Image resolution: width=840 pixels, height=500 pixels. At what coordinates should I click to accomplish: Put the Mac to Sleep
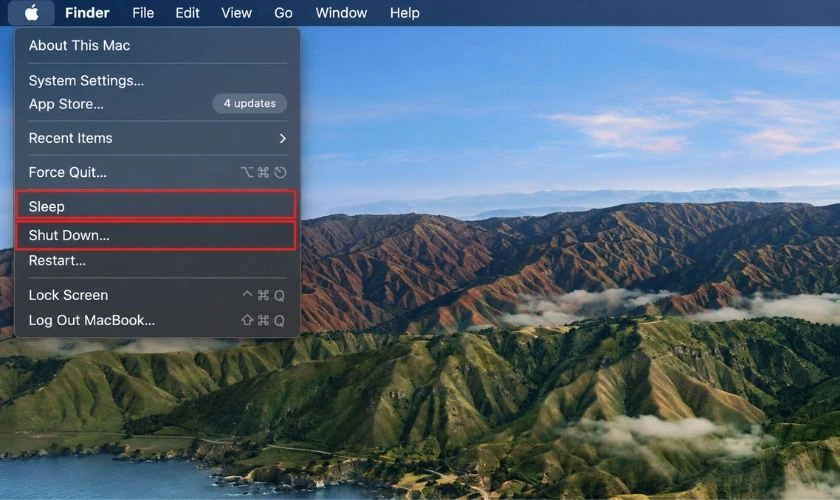(x=156, y=206)
